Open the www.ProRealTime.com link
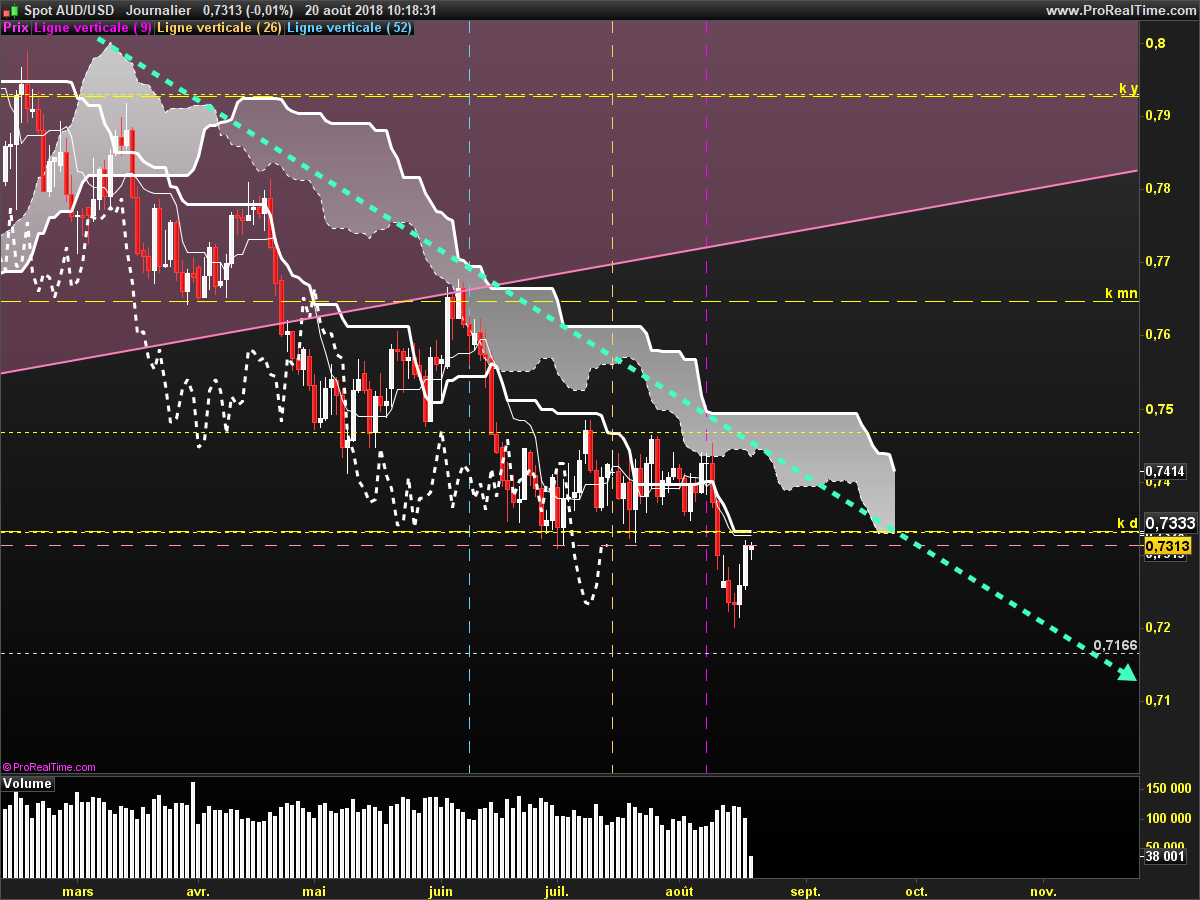This screenshot has height=900, width=1200. point(1121,10)
